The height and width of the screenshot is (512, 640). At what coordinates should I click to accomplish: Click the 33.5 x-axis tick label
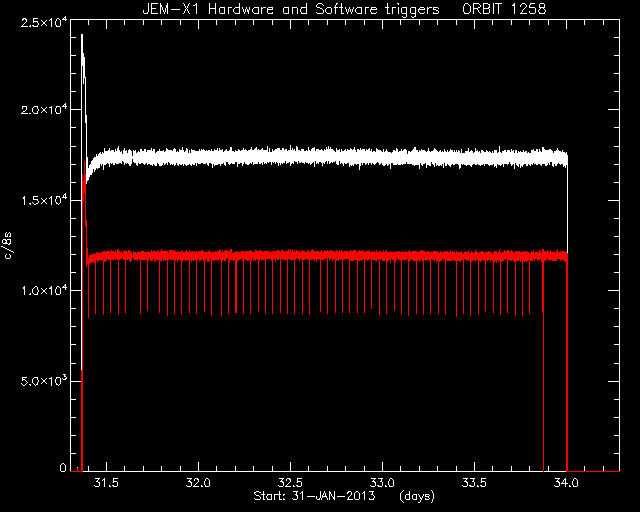click(474, 483)
